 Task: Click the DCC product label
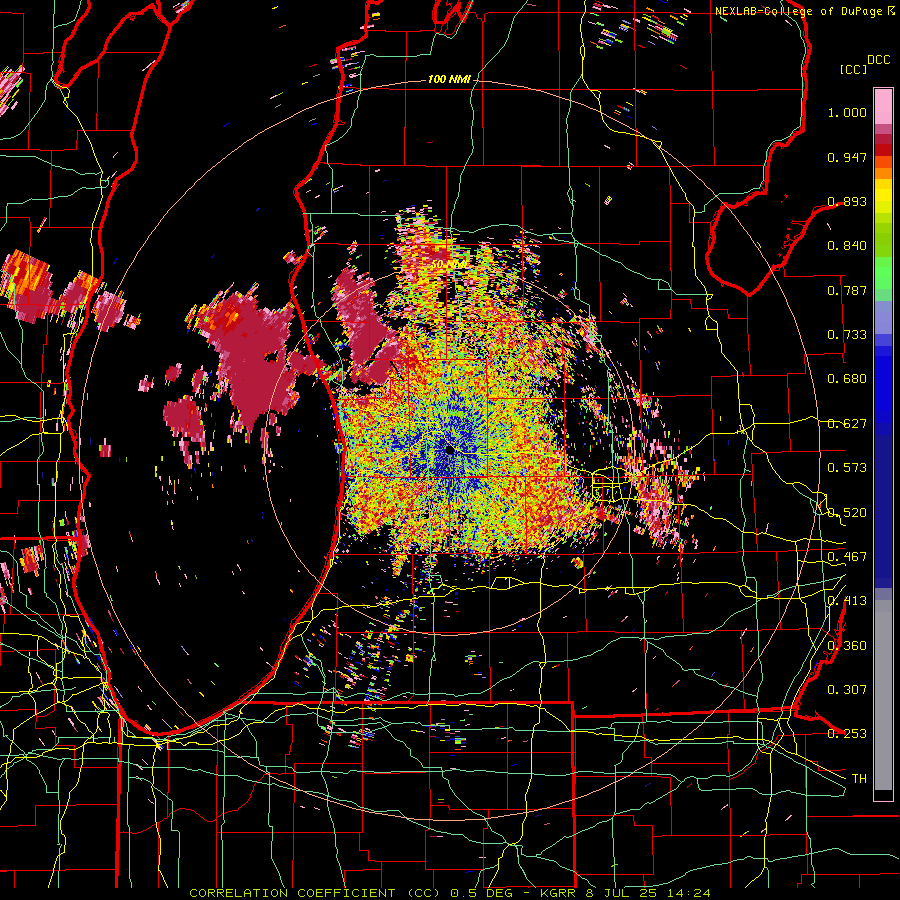point(878,60)
